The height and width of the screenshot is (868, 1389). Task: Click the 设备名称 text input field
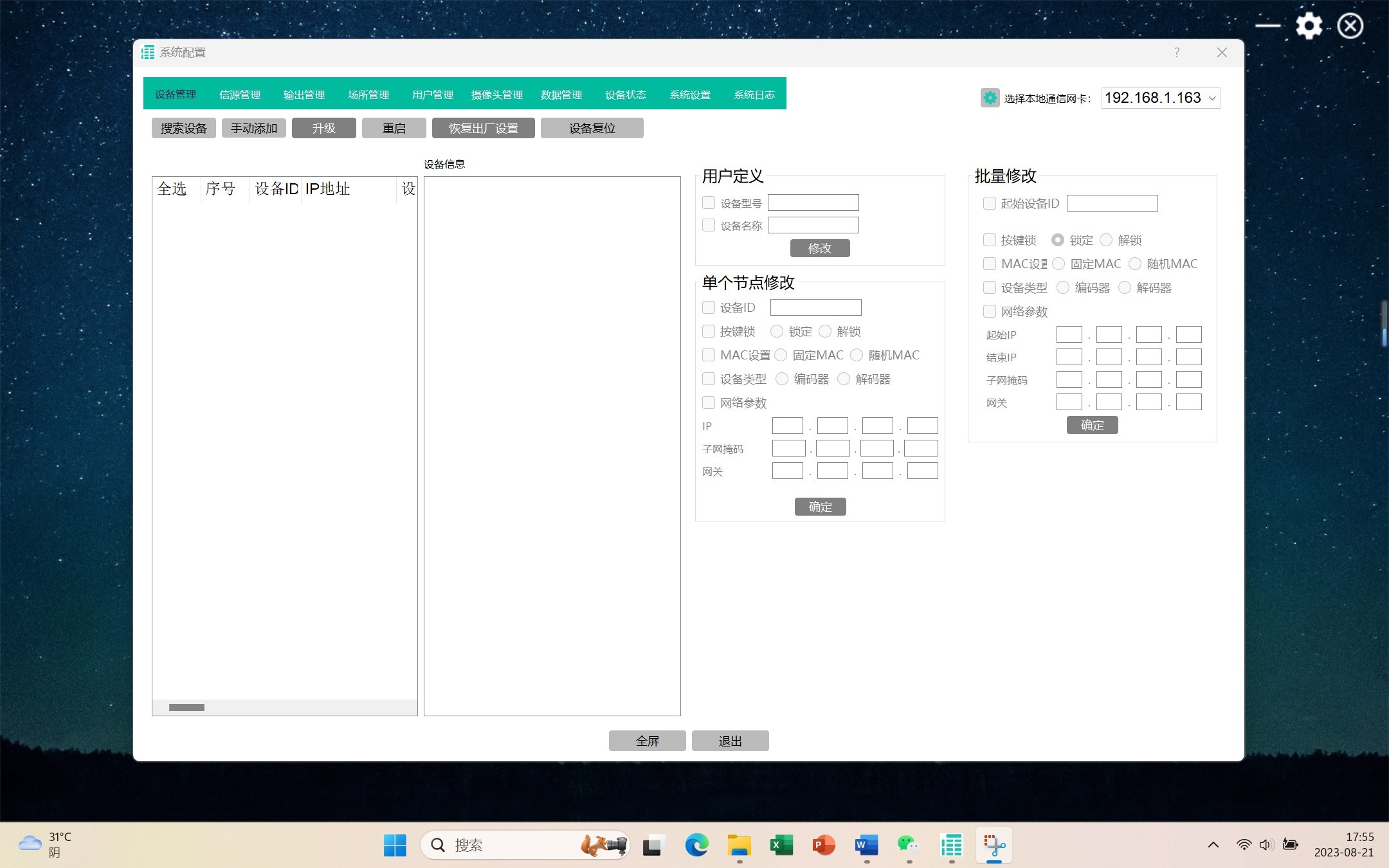click(813, 225)
